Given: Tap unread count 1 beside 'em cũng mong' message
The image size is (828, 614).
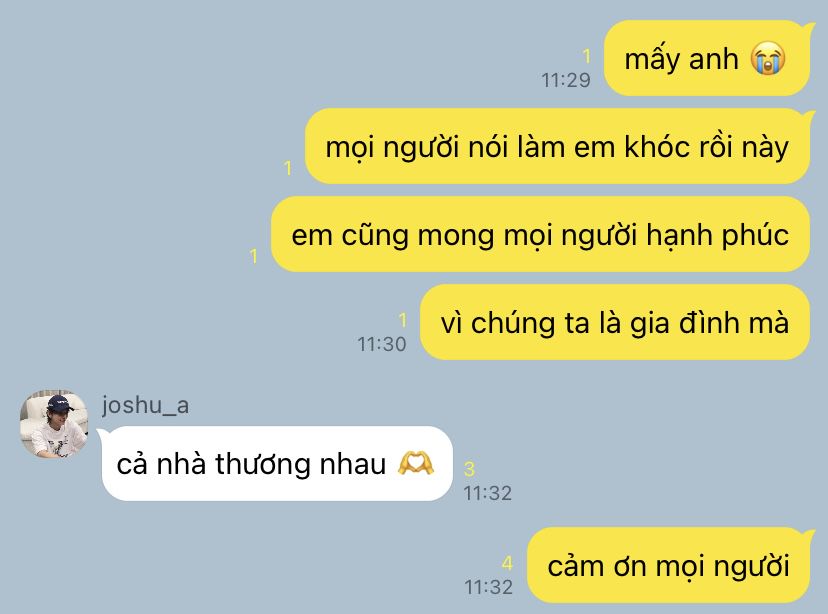Looking at the screenshot, I should 253,256.
